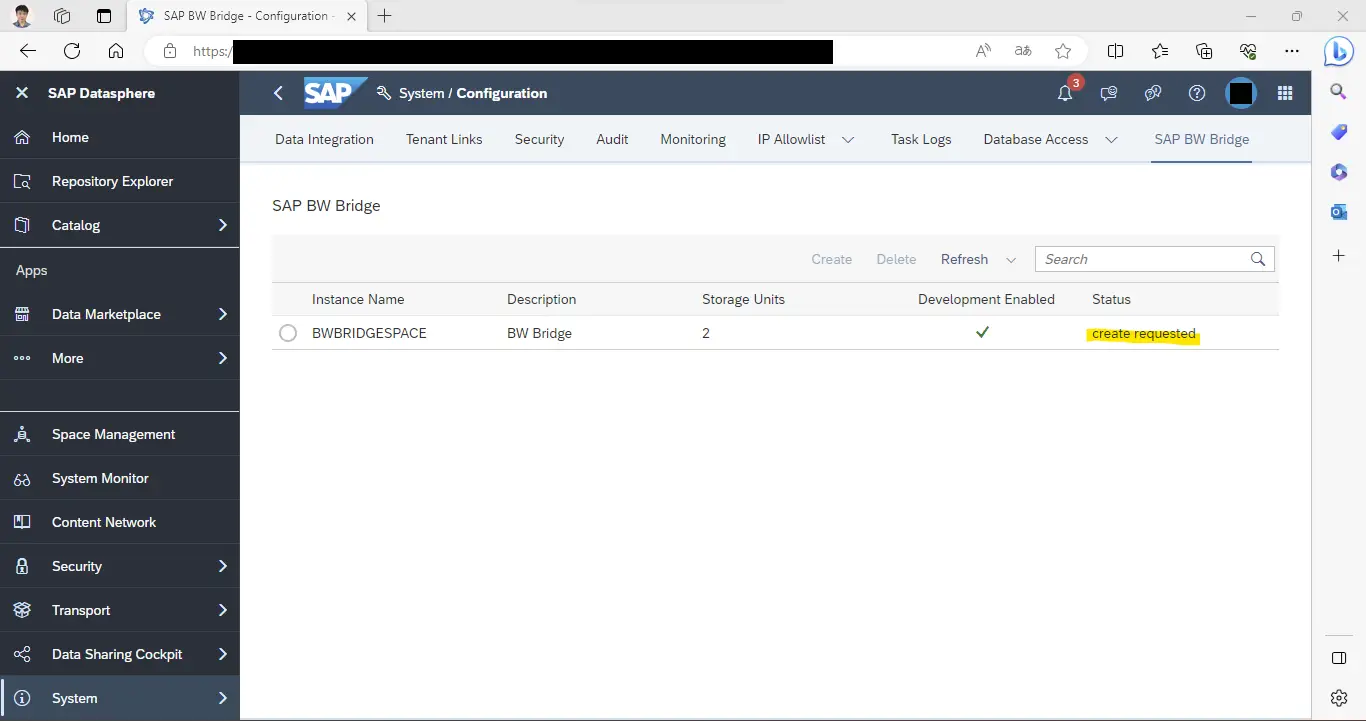1366x721 pixels.
Task: Open the Content Network icon
Action: [22, 522]
